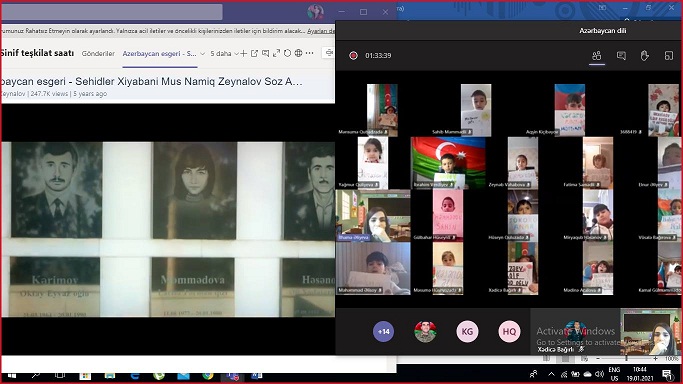The image size is (683, 384).
Task: Expand the Azerbaycan esgeri tab dropdown
Action: 202,54
